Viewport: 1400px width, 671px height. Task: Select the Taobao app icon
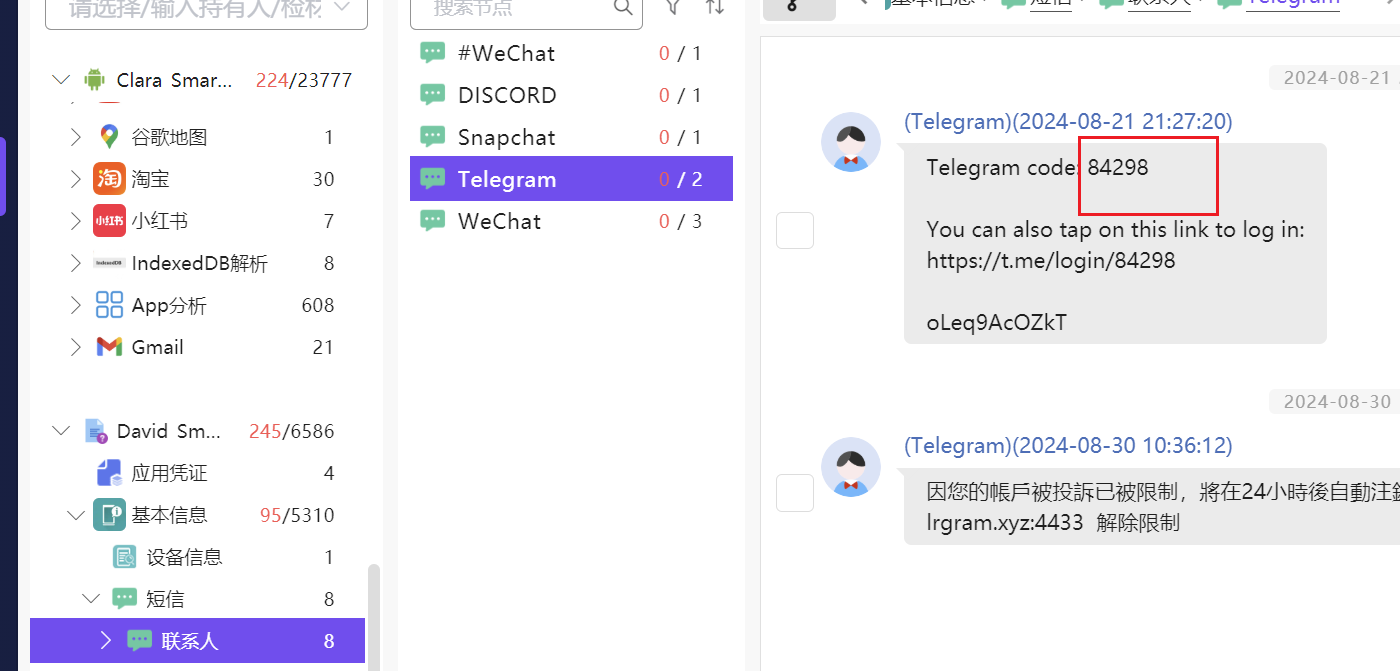pyautogui.click(x=109, y=179)
